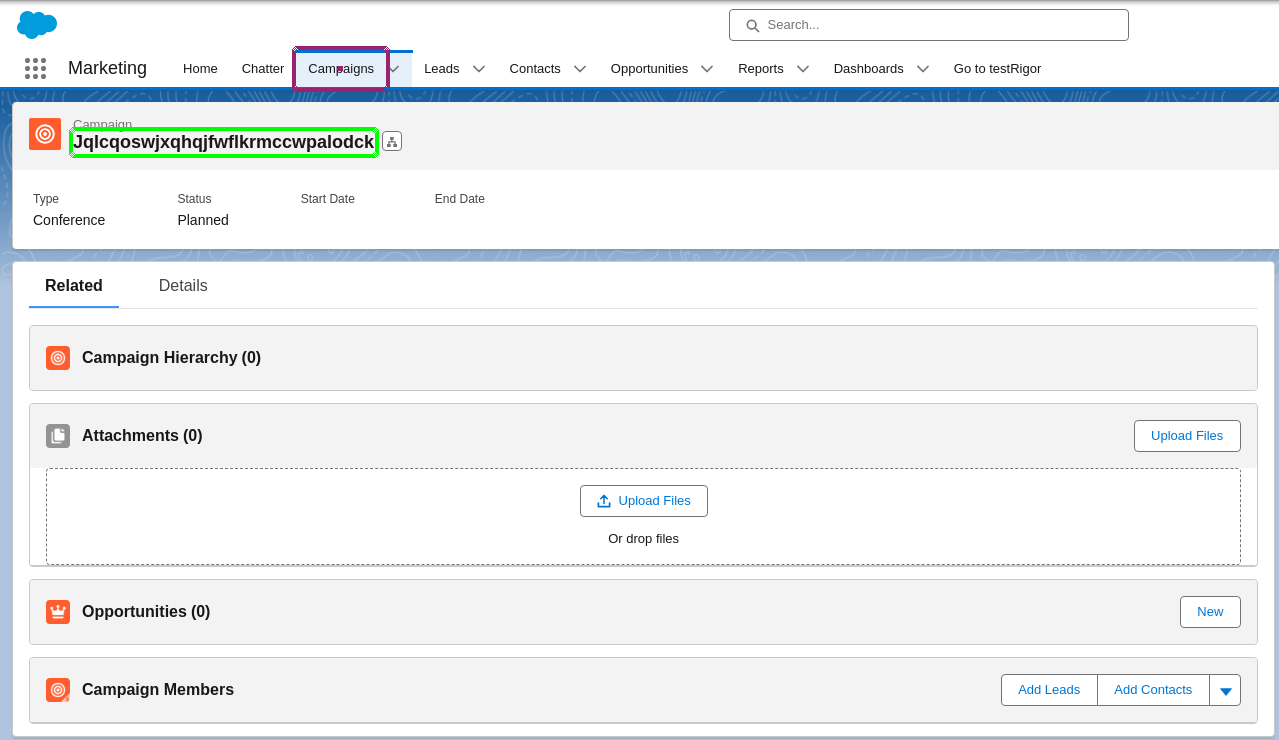Open the Attachments (0) link

(x=142, y=436)
